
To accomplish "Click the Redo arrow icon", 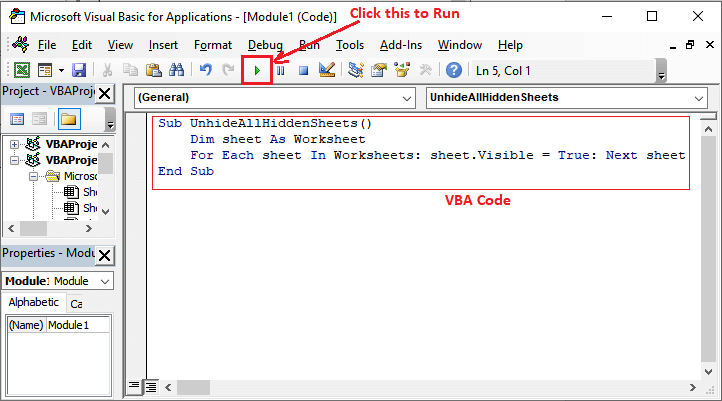I will 228,70.
